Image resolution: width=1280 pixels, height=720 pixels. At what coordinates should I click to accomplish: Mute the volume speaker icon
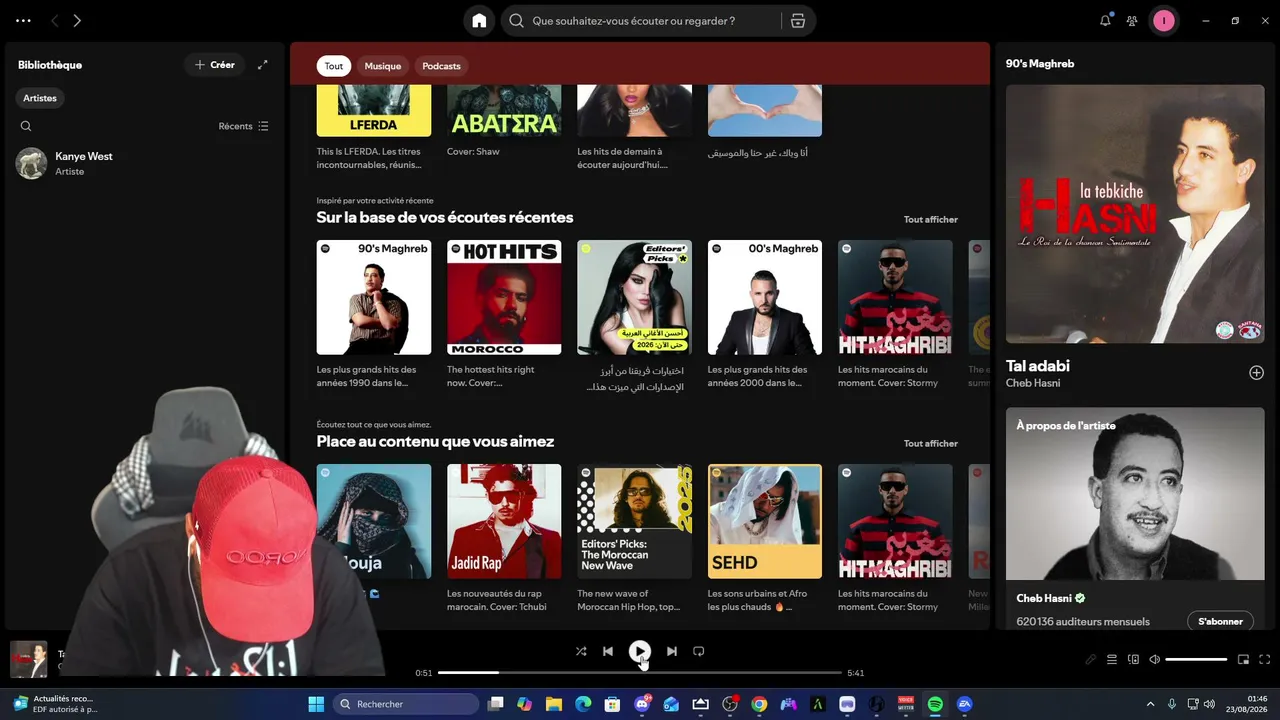1155,660
